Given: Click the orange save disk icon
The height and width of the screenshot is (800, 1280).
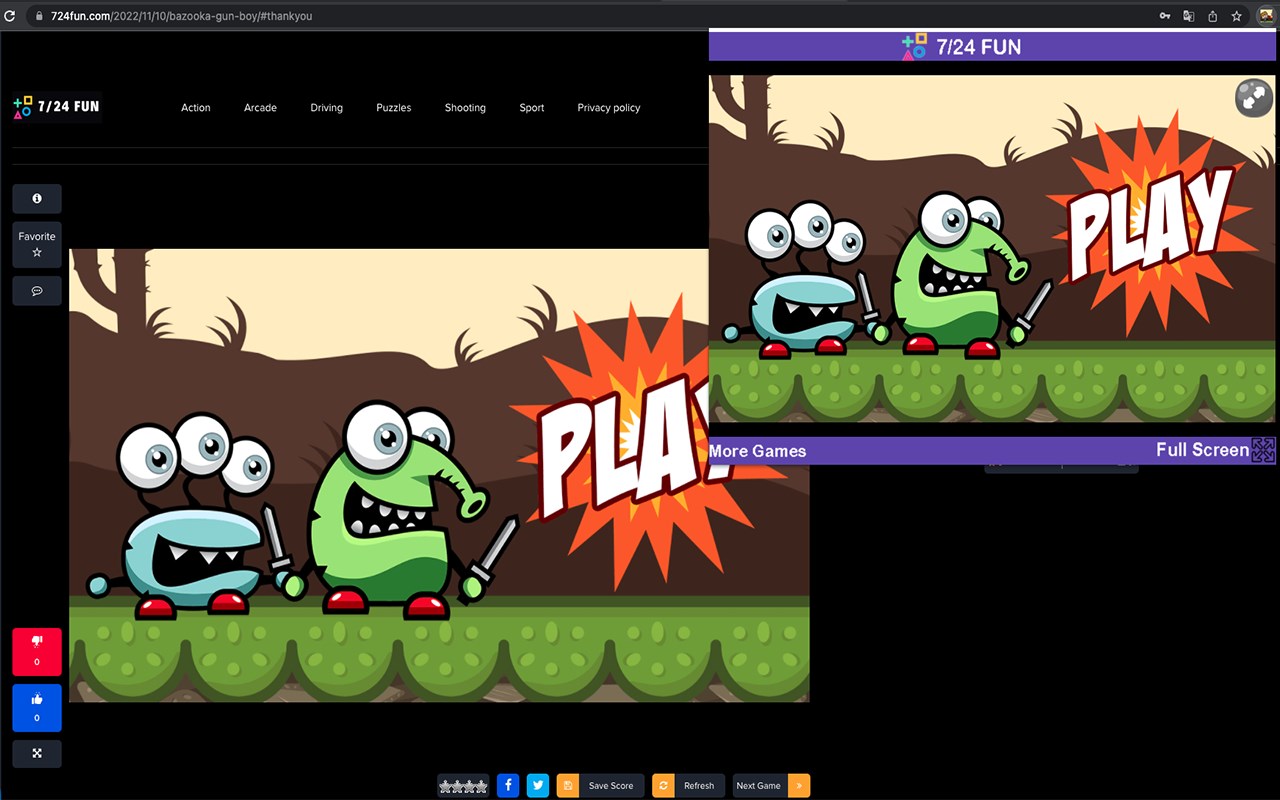Looking at the screenshot, I should (568, 786).
